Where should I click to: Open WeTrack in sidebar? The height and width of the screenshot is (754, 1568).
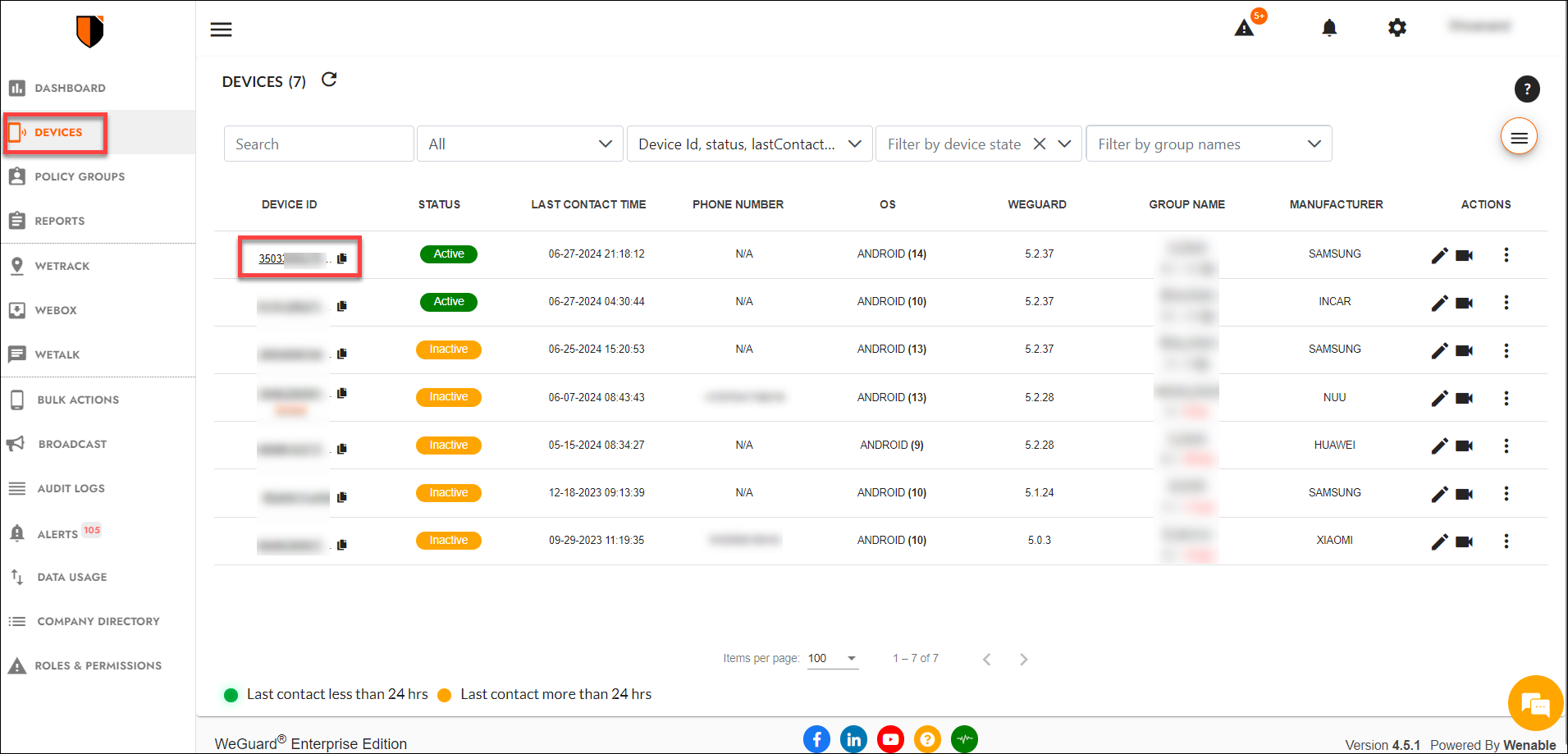pyautogui.click(x=98, y=266)
